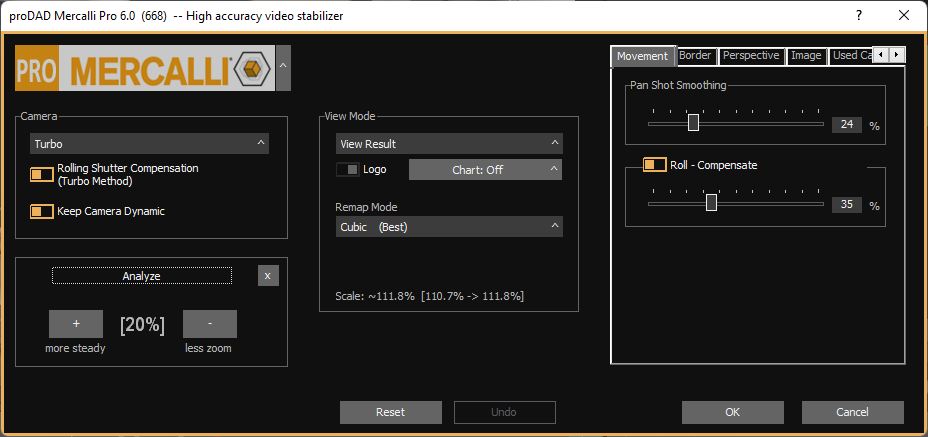Click the help question mark in title bar
Viewport: 928px width, 437px height.
859,16
